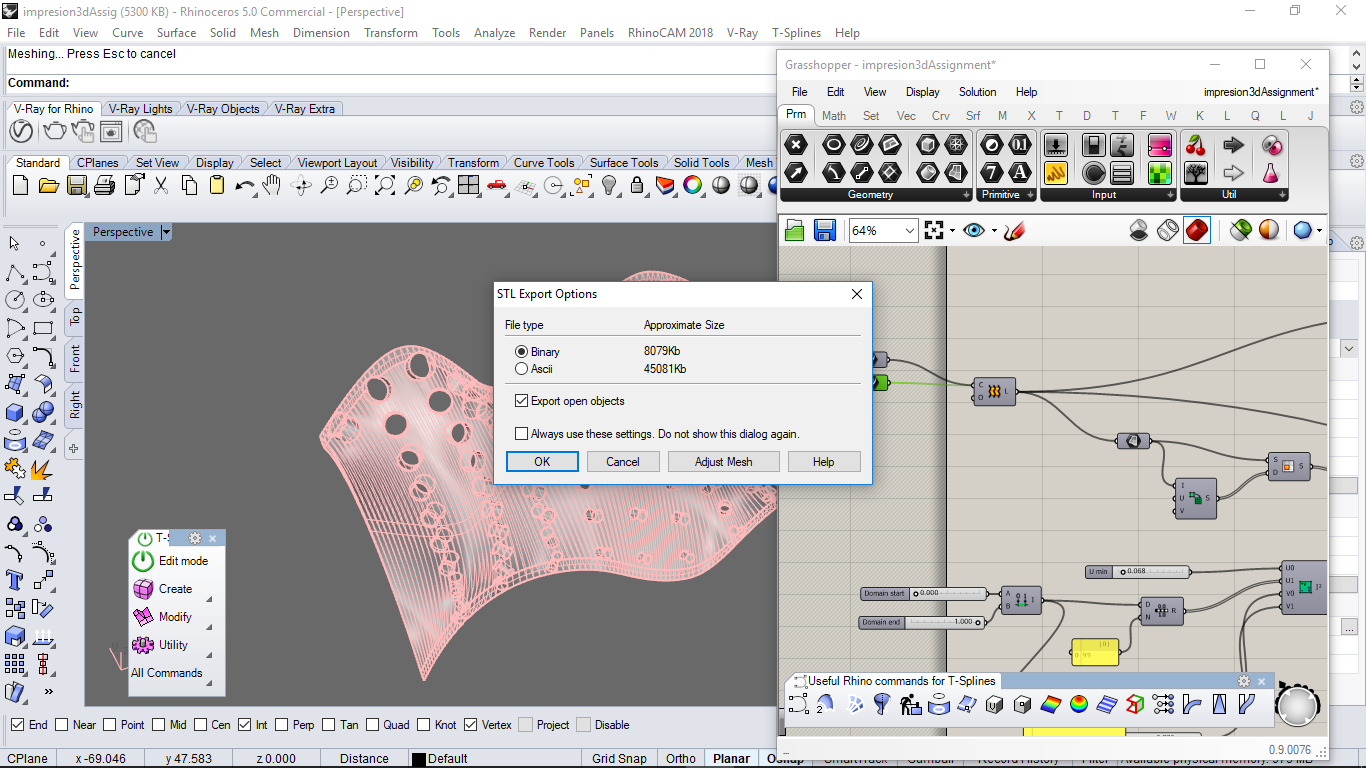
Task: Click the Print icon in Rhino toolbar
Action: pos(104,185)
